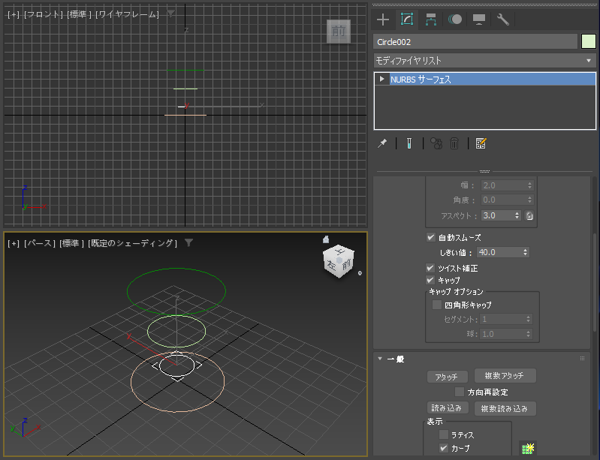The width and height of the screenshot is (600, 460).
Task: Click the 読み込み button
Action: pos(447,408)
